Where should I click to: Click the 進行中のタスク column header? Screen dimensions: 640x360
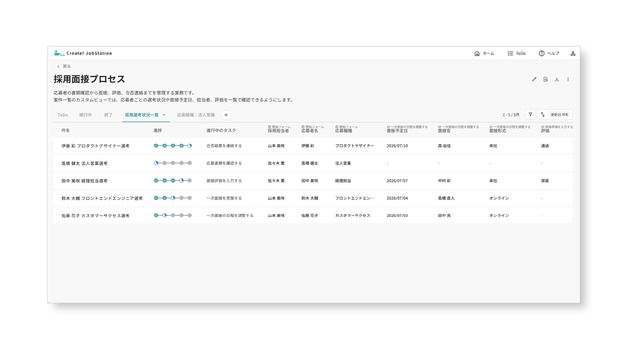pyautogui.click(x=221, y=131)
